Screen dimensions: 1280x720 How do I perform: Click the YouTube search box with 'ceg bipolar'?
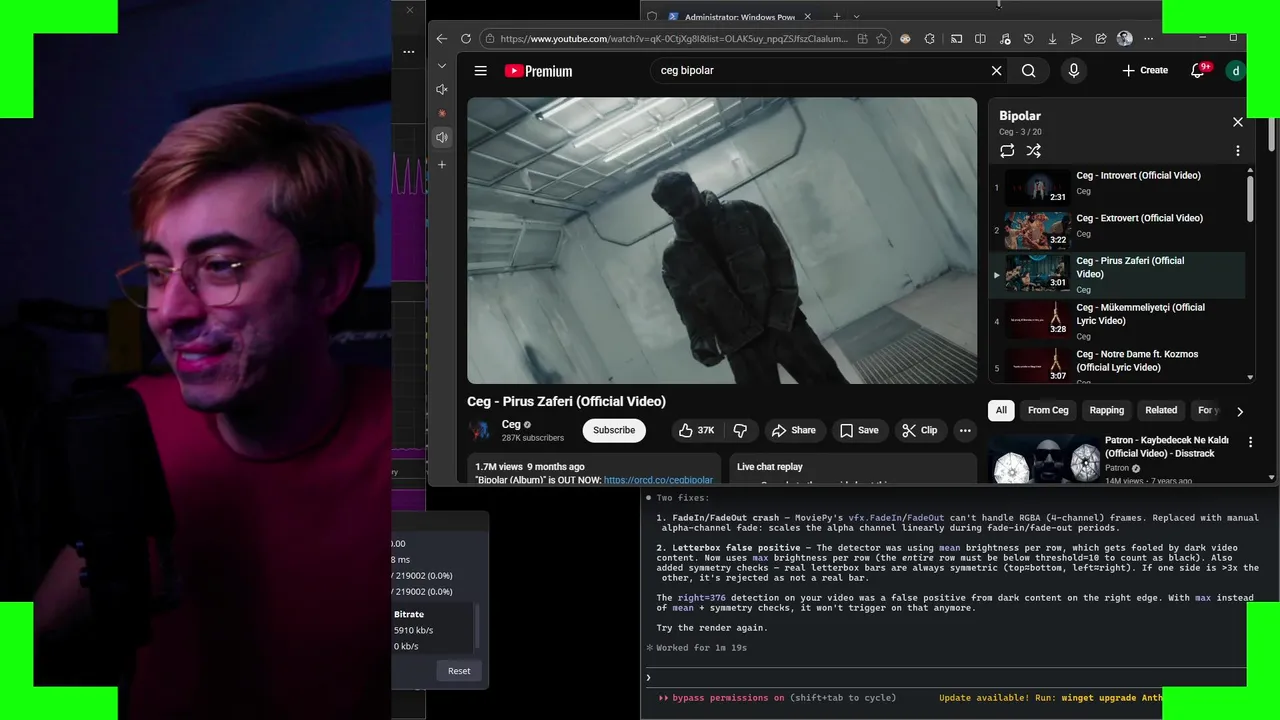(820, 71)
